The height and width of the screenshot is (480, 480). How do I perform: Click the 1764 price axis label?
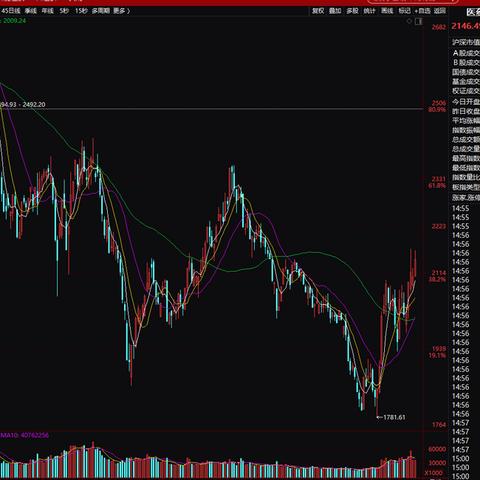click(439, 425)
